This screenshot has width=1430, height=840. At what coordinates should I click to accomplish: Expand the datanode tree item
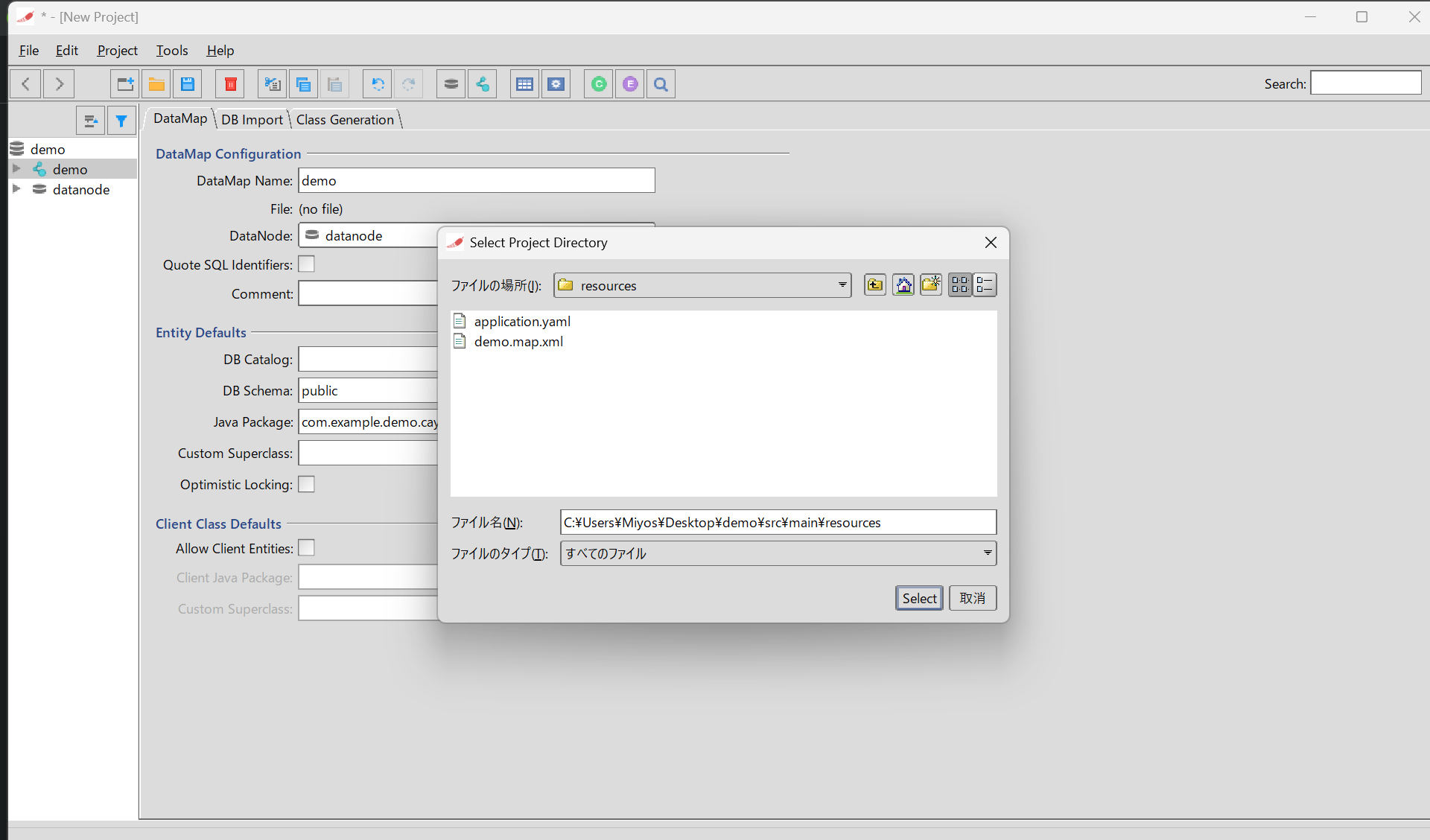coord(16,189)
